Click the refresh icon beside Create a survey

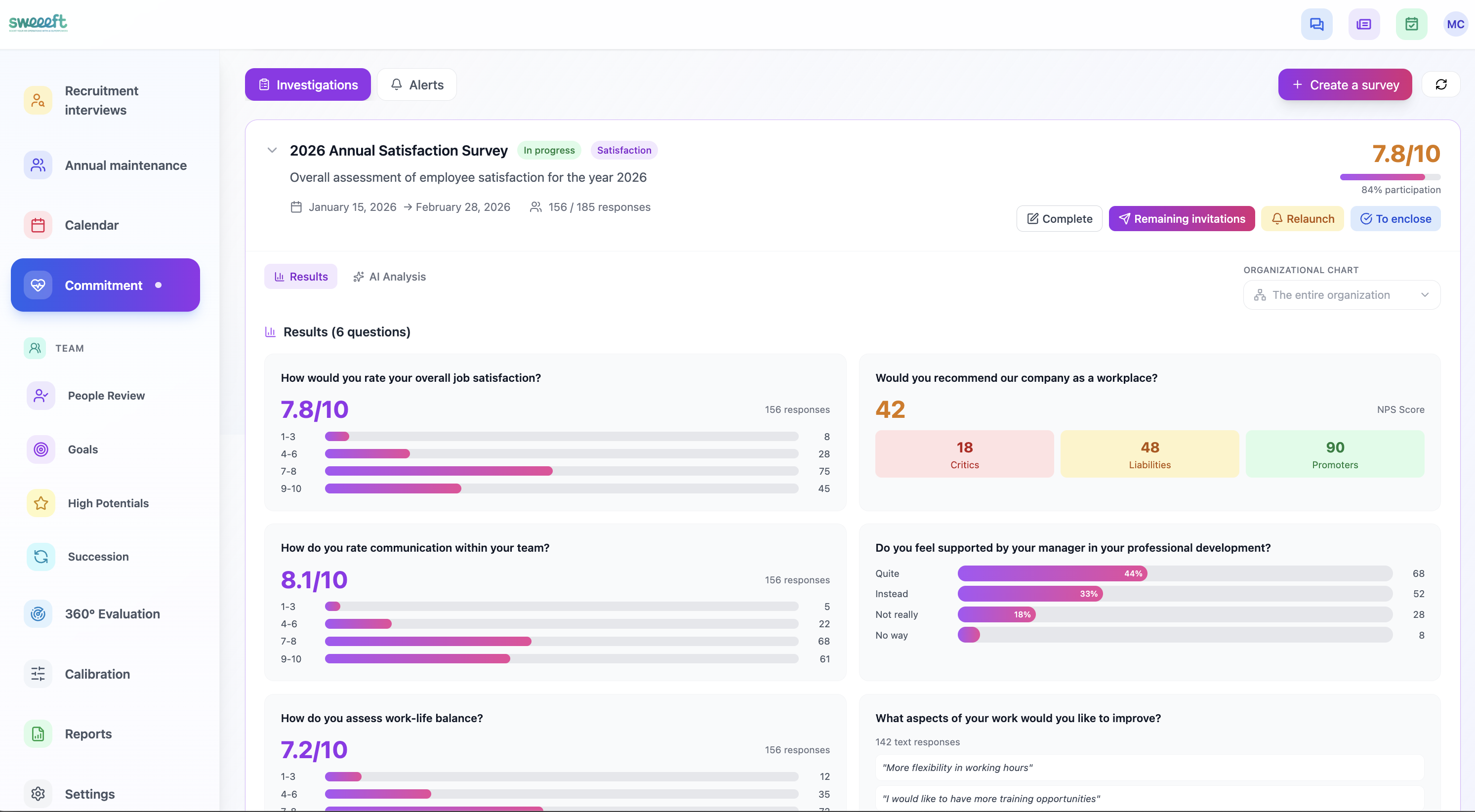tap(1441, 85)
